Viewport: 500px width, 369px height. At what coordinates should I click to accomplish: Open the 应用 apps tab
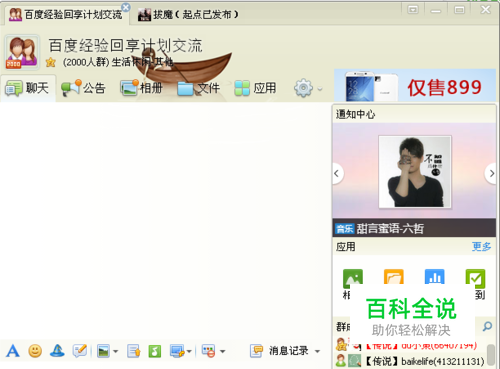255,88
